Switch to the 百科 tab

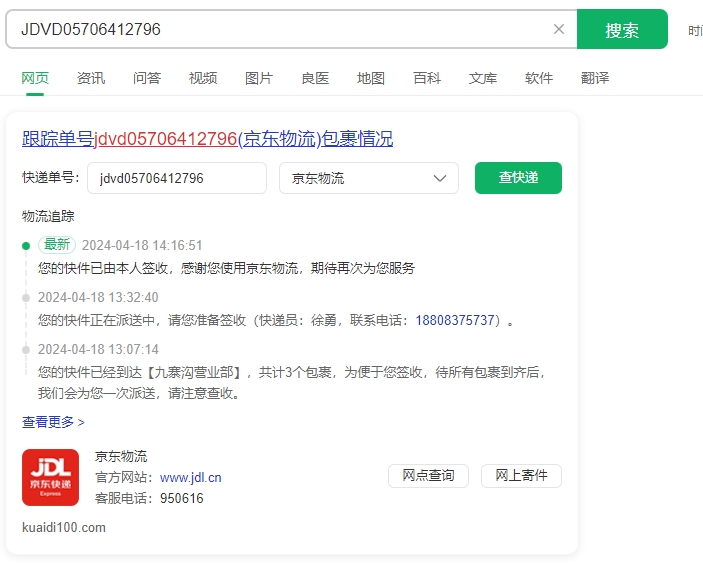point(427,78)
